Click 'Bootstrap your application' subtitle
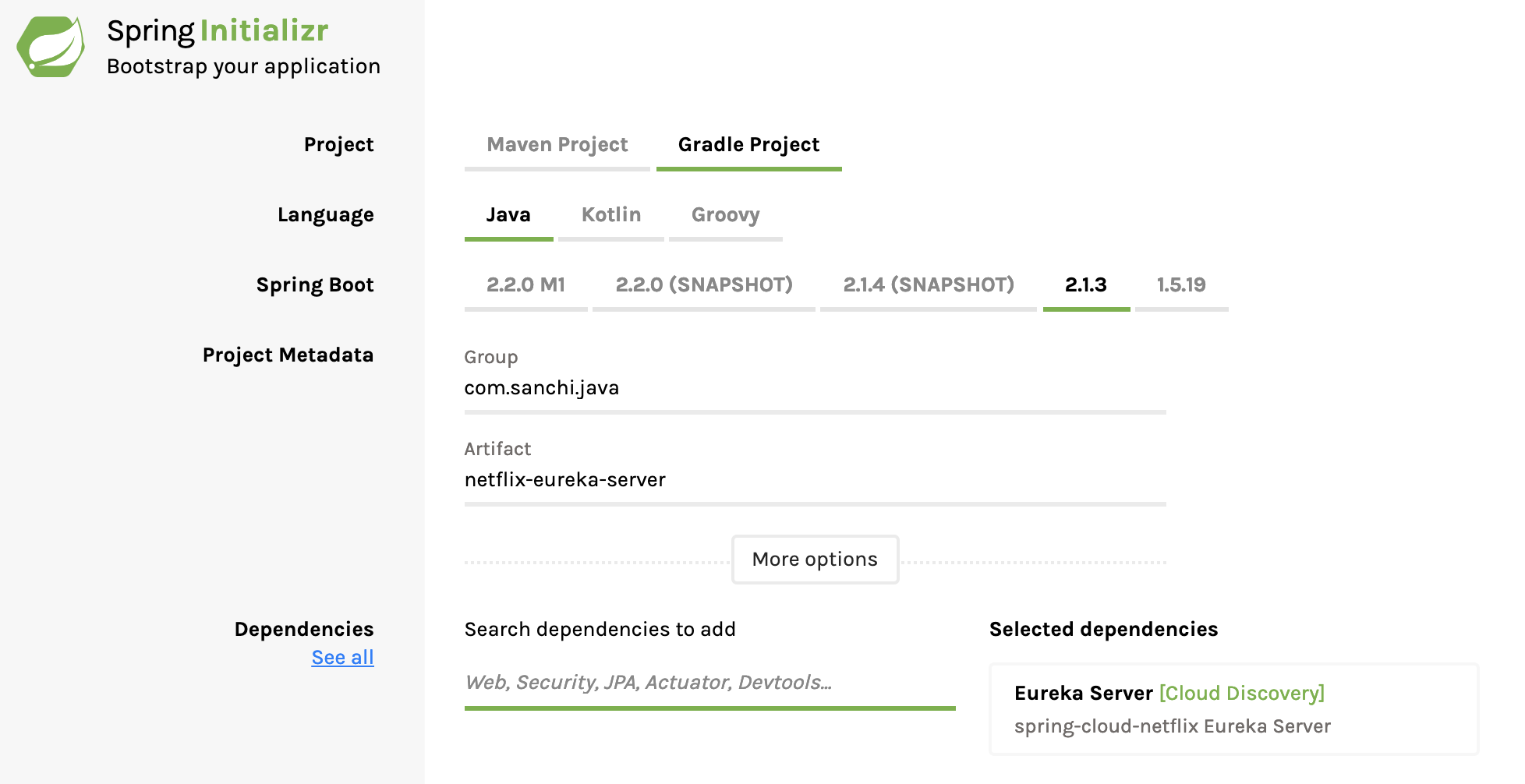This screenshot has height=784, width=1525. (x=243, y=67)
